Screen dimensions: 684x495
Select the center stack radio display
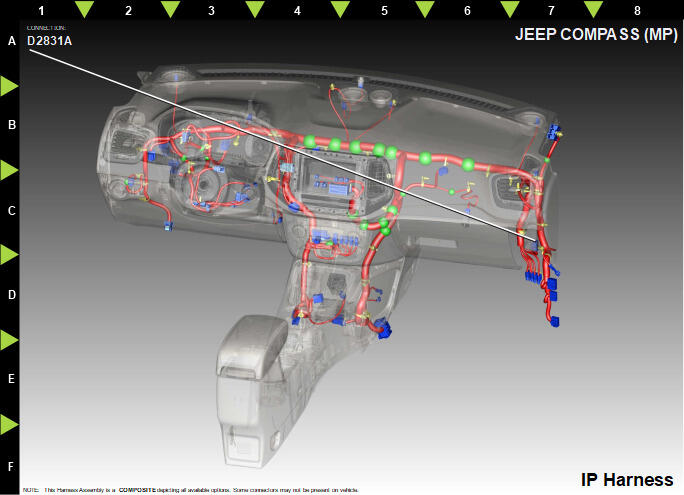329,185
